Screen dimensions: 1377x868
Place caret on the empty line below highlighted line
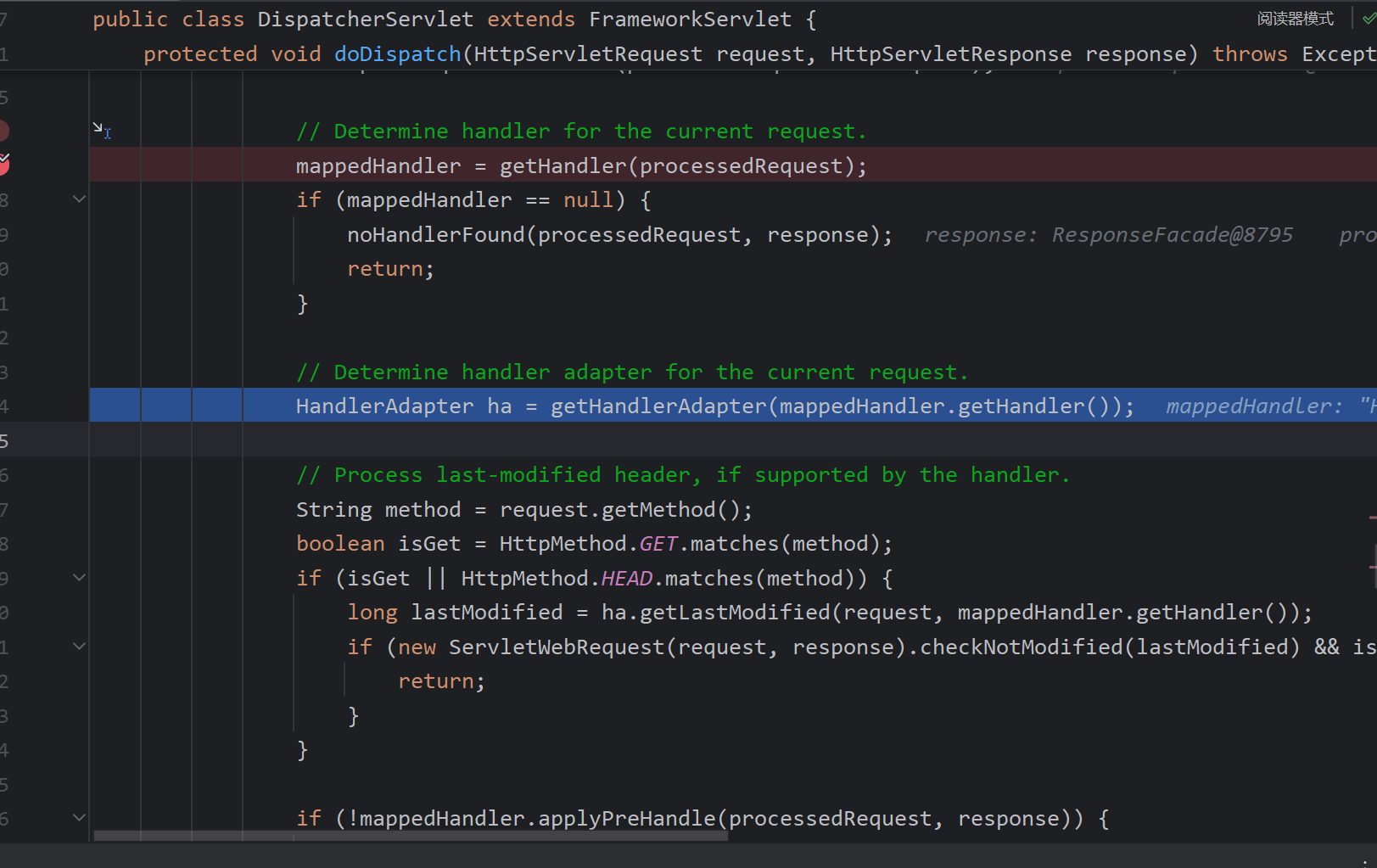(x=733, y=440)
